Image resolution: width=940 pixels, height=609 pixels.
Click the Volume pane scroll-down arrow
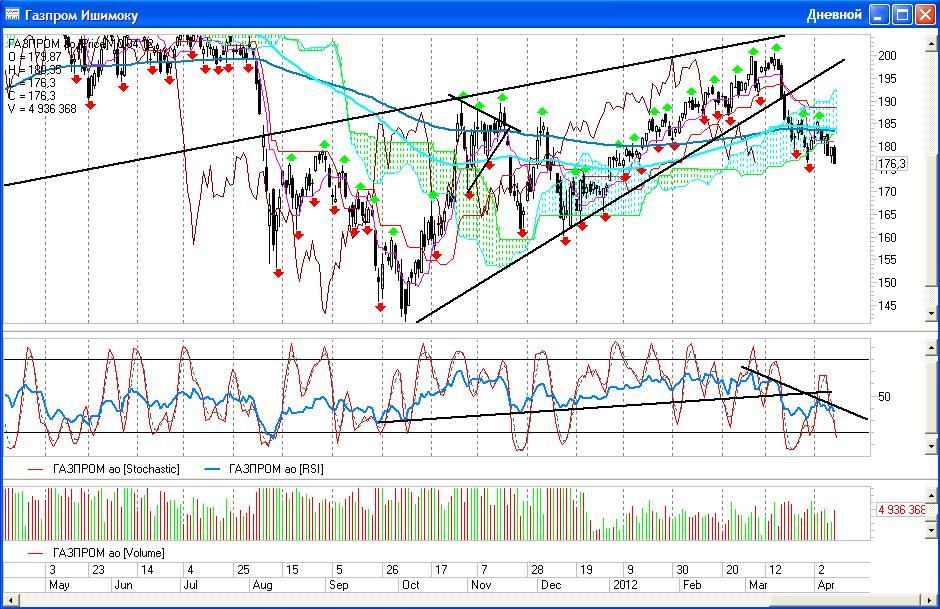[x=931, y=530]
